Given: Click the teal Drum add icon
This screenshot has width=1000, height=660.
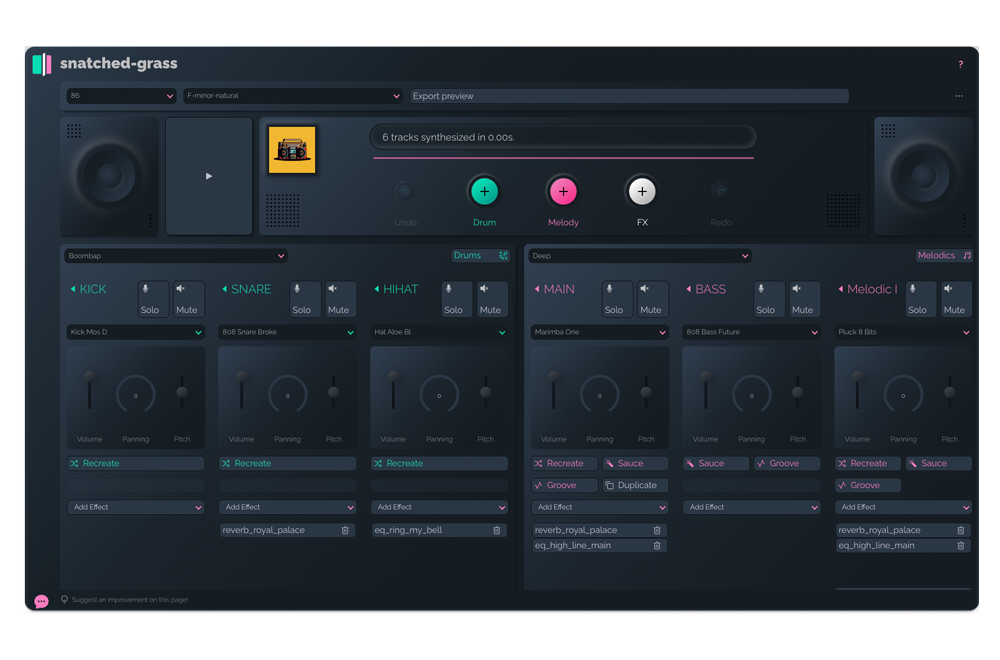Looking at the screenshot, I should point(484,191).
